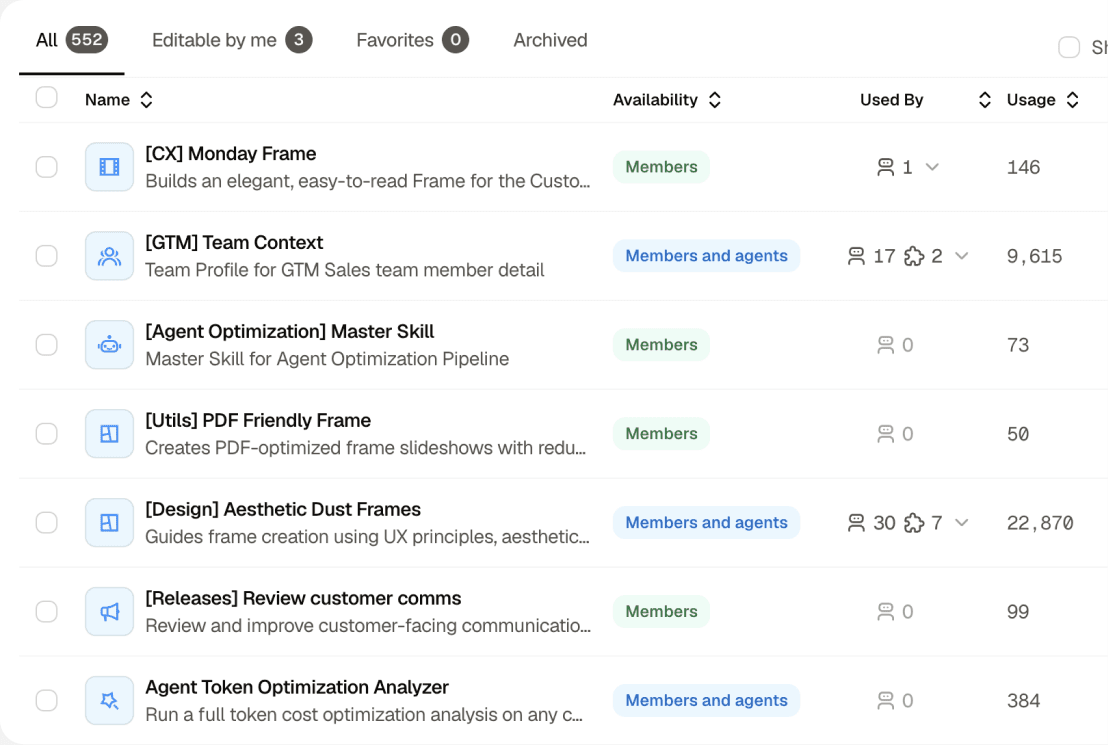Screen dimensions: 1108x745
Task: Click the agent icon with 0 in Master Skill row
Action: tap(885, 345)
